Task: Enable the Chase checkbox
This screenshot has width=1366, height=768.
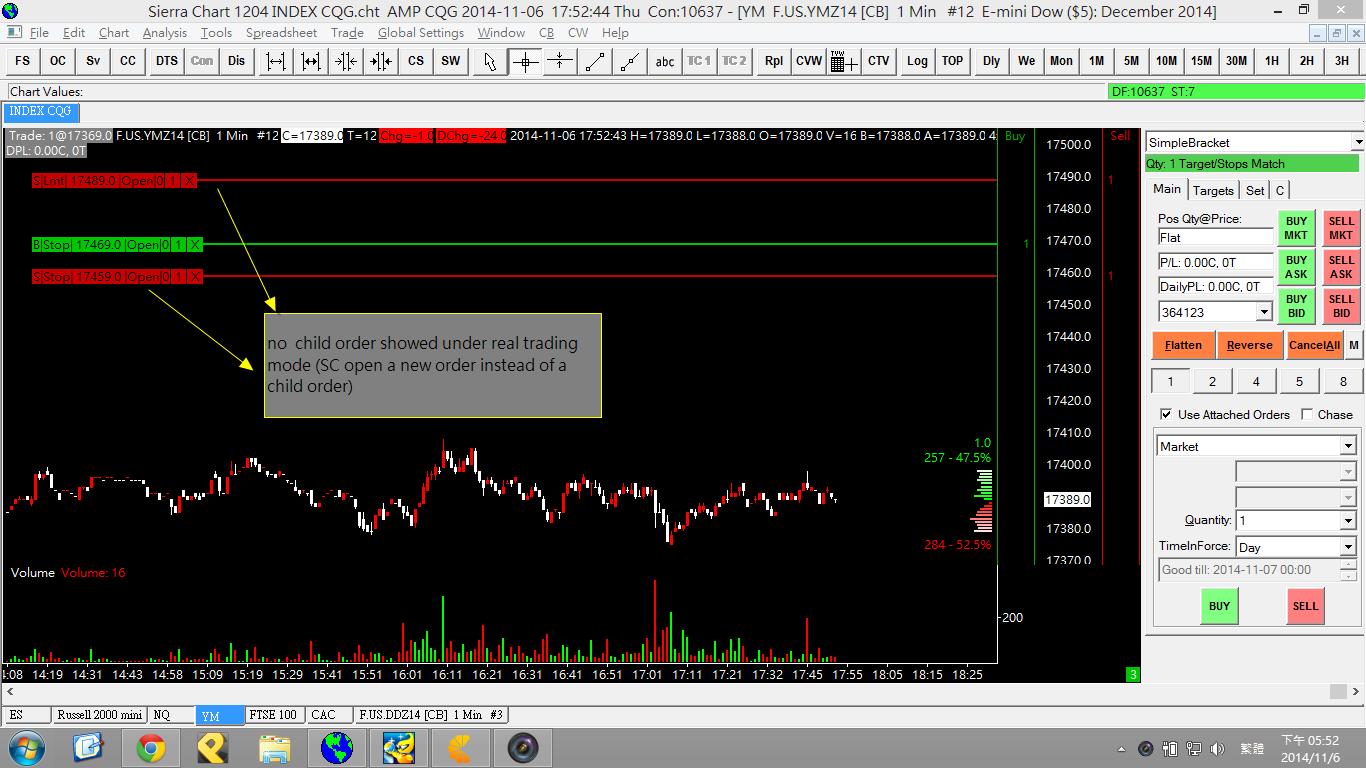Action: (x=1308, y=414)
